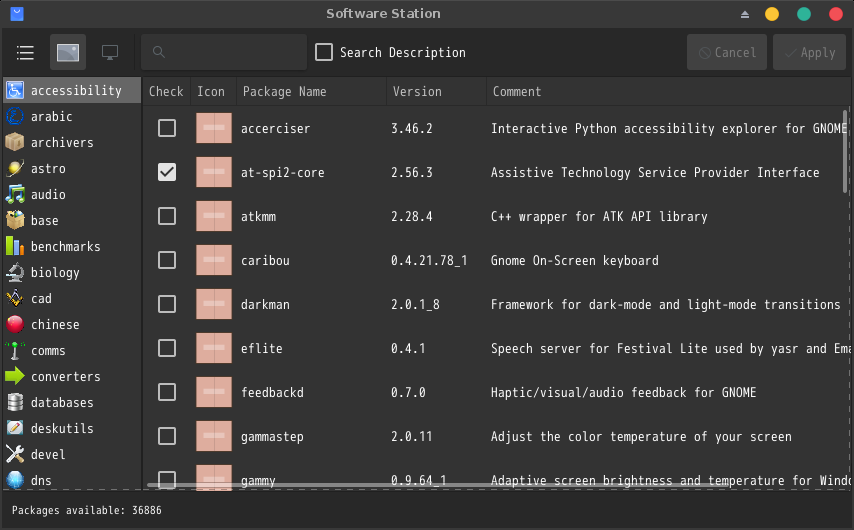Click the Cancel button

click(727, 52)
